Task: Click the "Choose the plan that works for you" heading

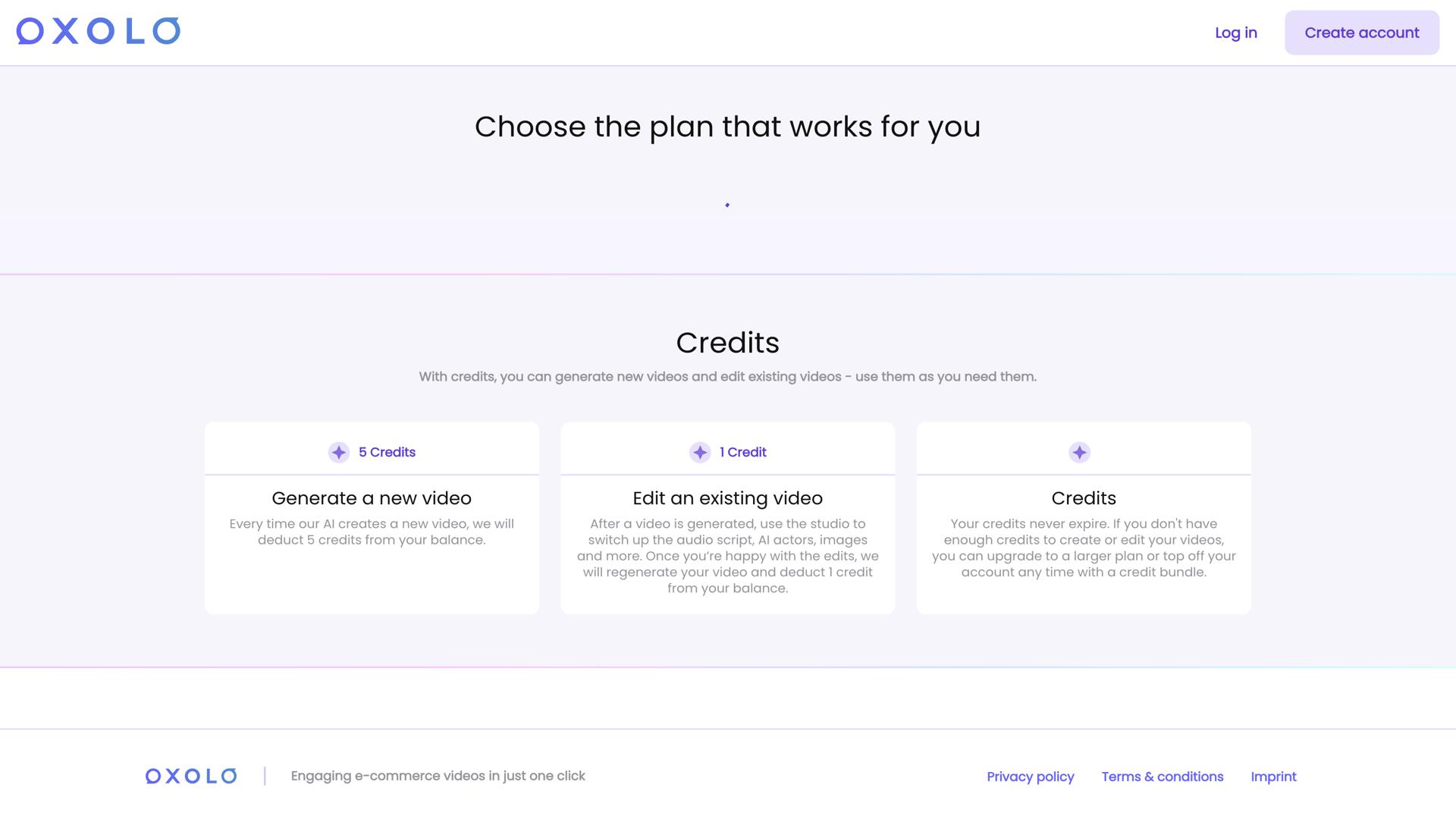Action: pyautogui.click(x=727, y=127)
